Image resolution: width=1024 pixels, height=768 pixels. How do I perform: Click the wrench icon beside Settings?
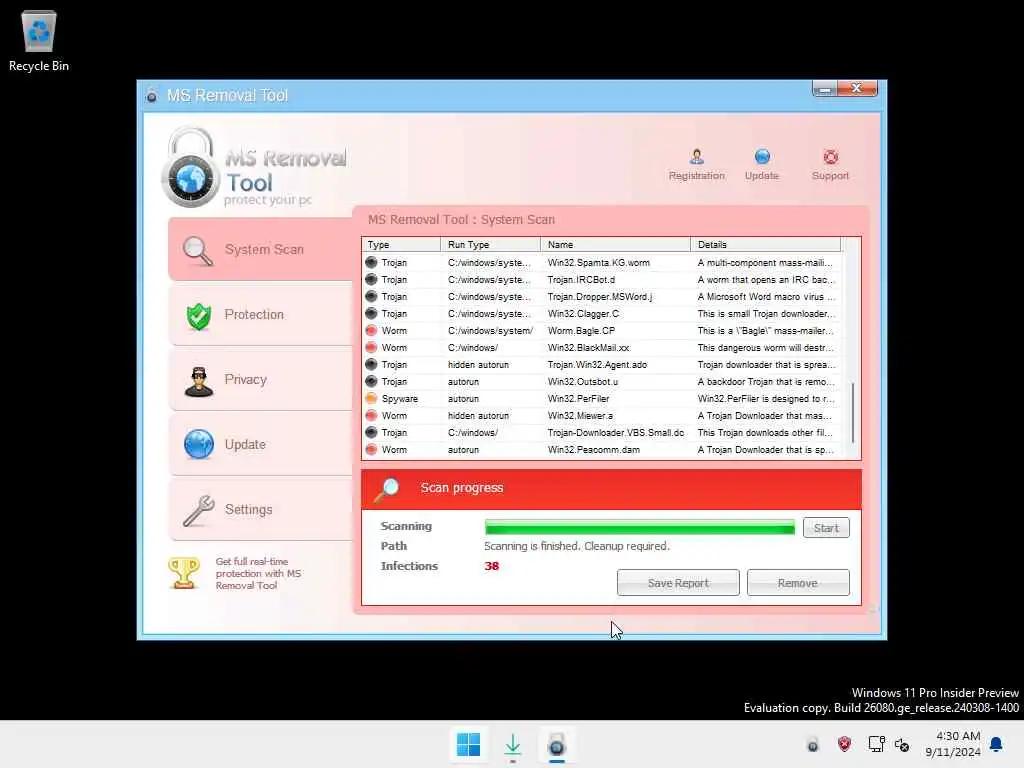click(x=199, y=511)
